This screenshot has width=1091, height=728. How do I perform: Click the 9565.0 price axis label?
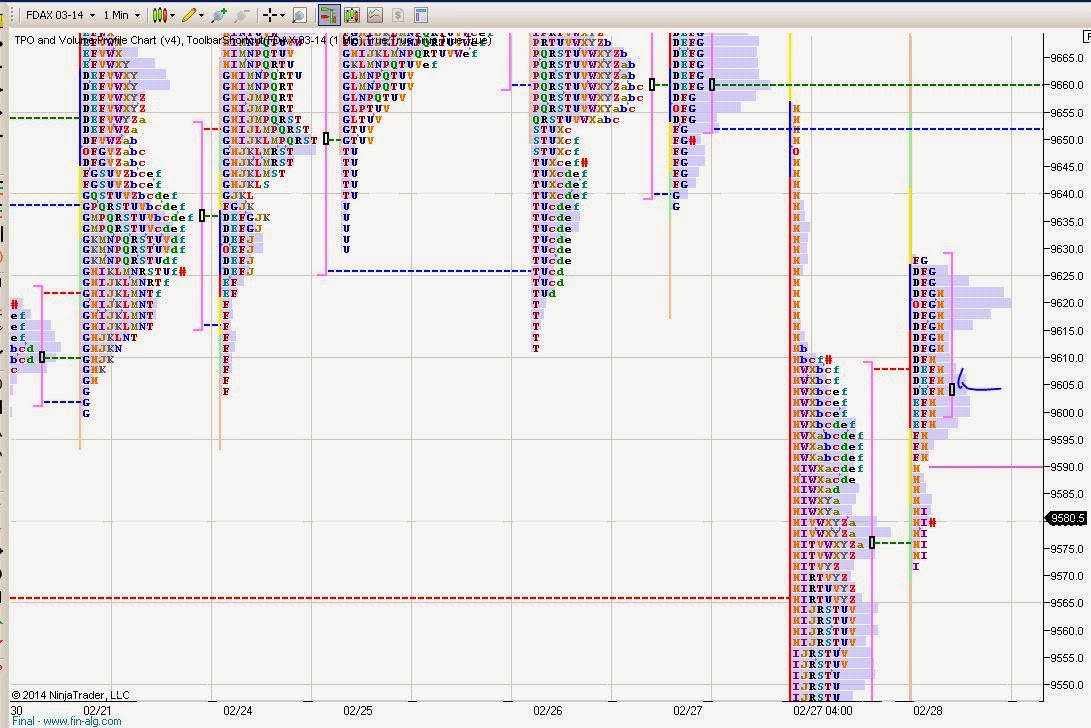pyautogui.click(x=1067, y=603)
